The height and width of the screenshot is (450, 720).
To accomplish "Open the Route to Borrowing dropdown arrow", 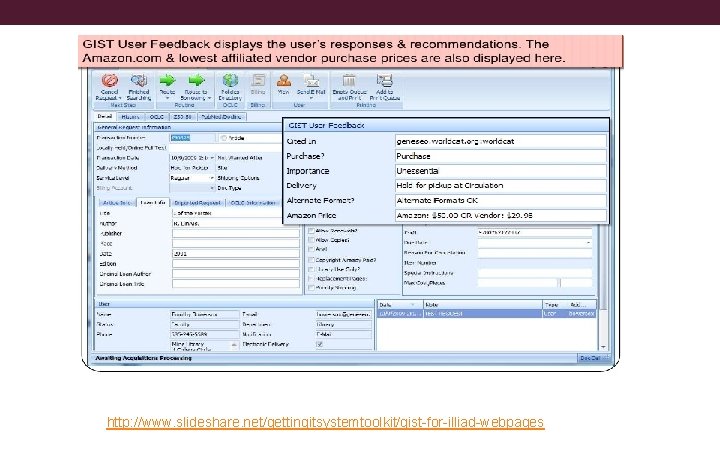I will click(x=209, y=98).
